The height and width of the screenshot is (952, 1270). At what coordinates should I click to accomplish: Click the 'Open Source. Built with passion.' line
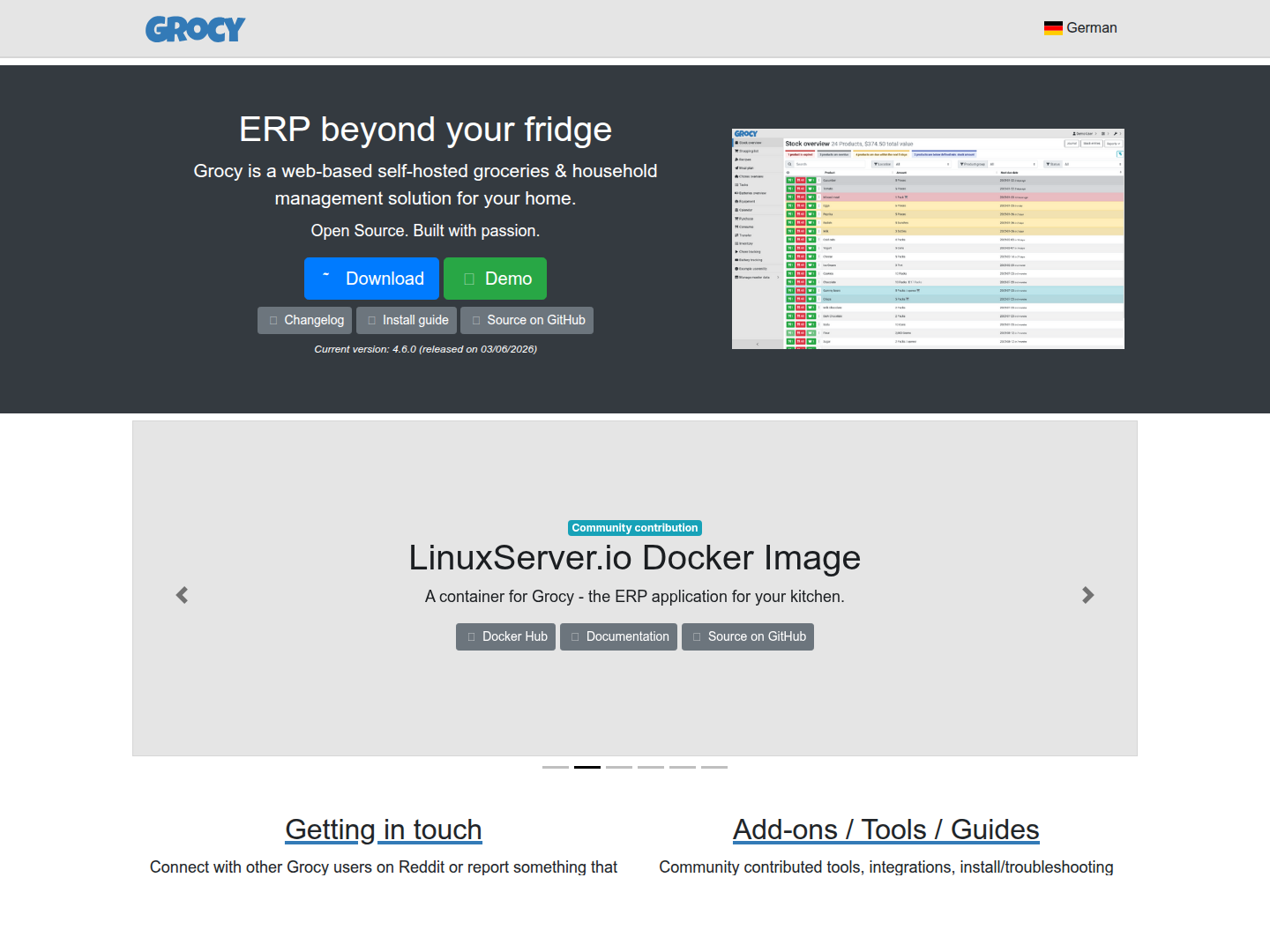[x=425, y=231]
